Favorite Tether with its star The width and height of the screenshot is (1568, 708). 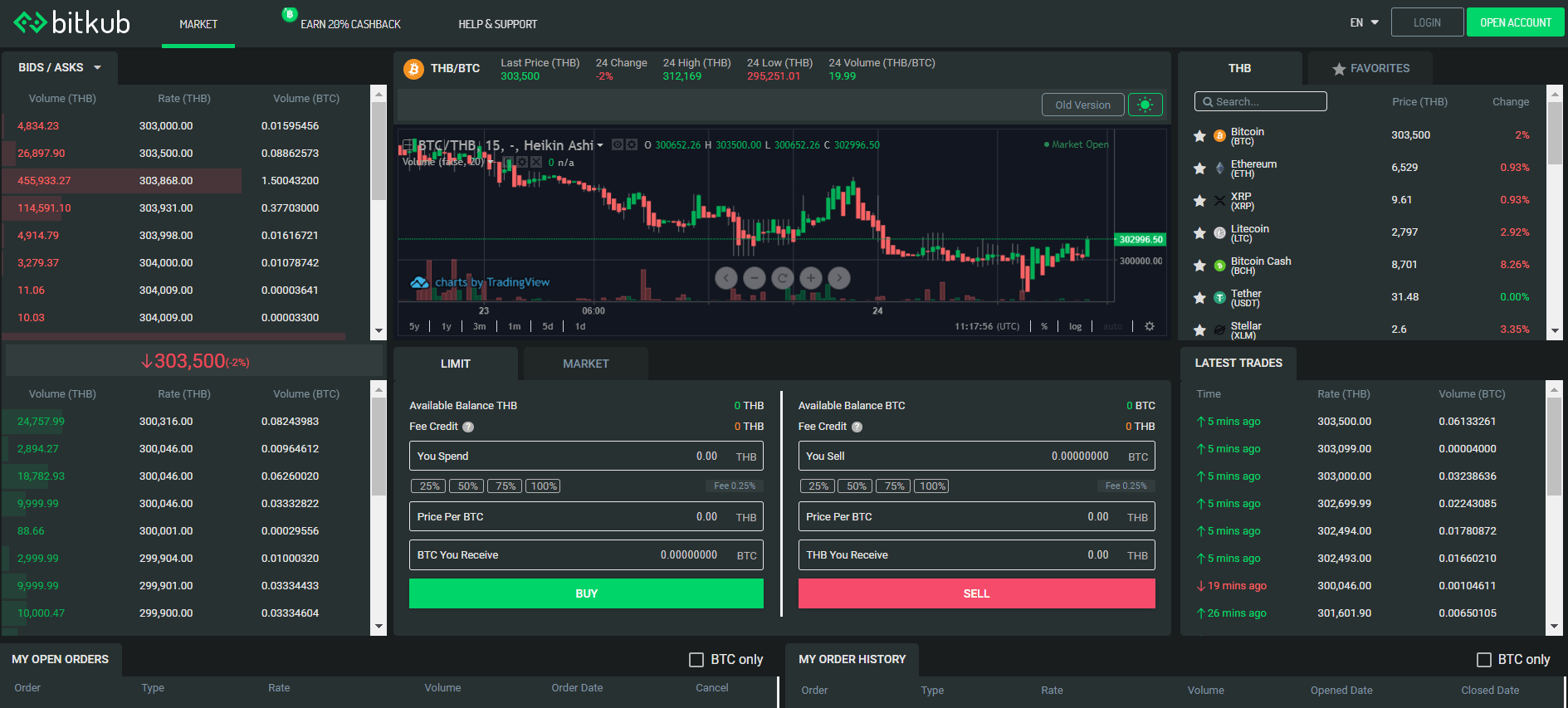1199,298
